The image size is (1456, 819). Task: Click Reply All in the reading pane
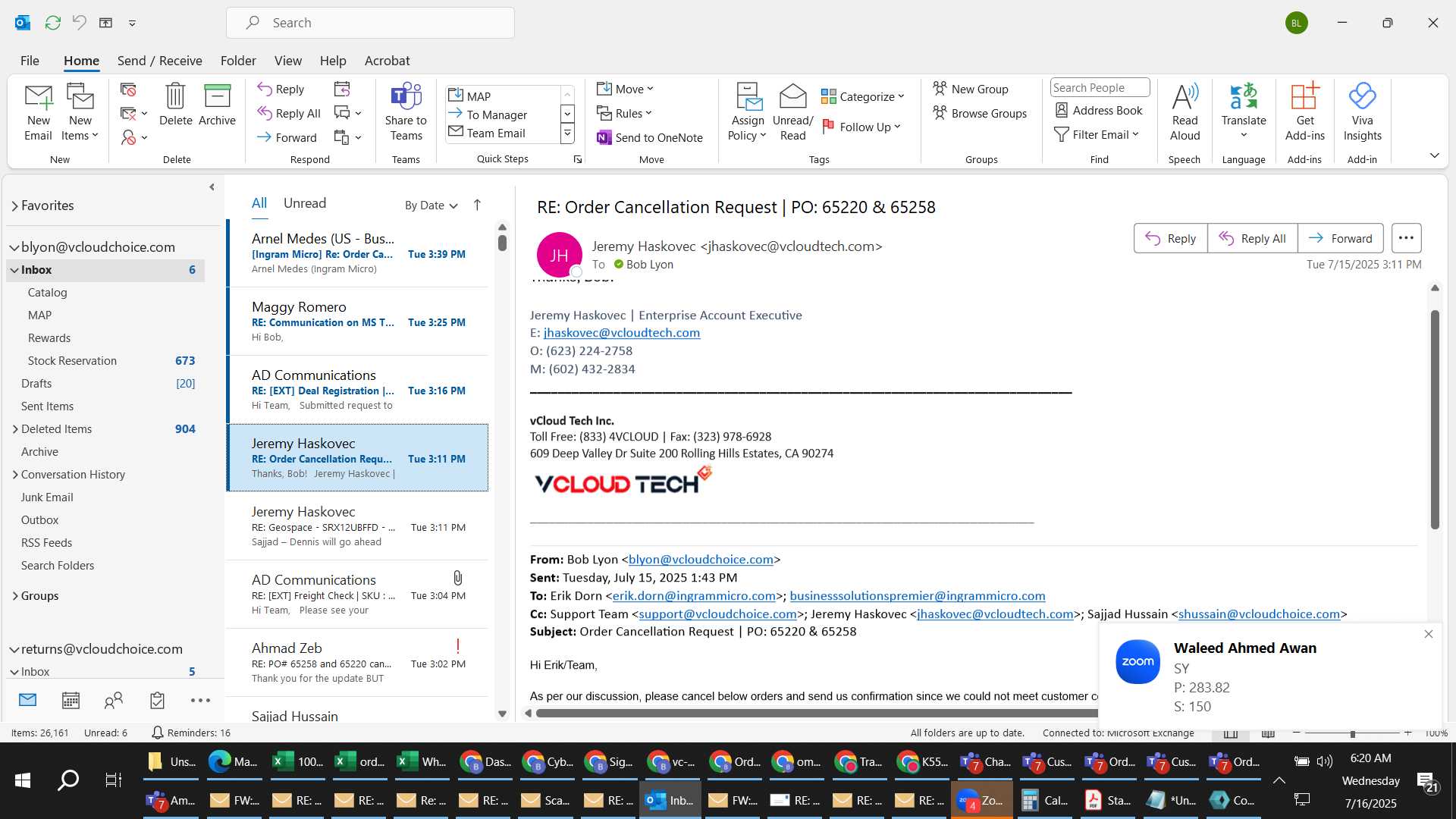1252,238
